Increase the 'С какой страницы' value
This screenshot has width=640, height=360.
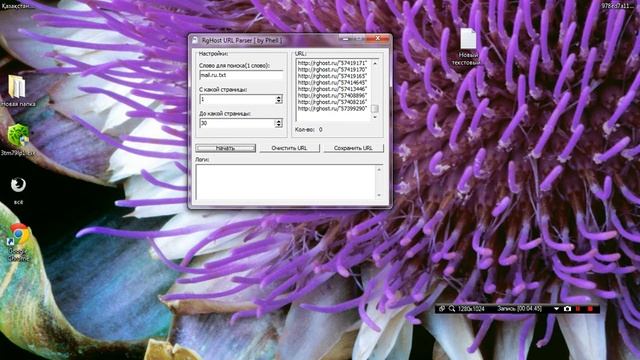(279, 97)
